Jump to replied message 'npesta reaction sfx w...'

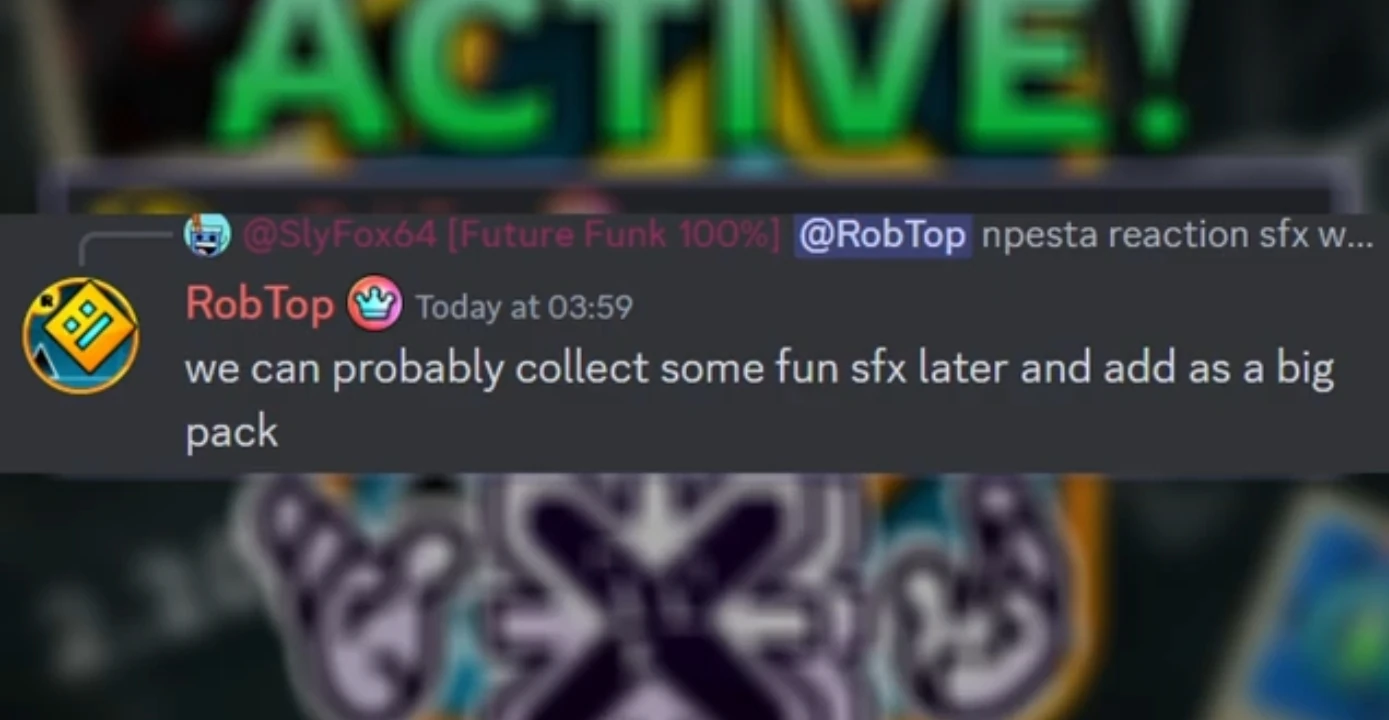(1178, 236)
